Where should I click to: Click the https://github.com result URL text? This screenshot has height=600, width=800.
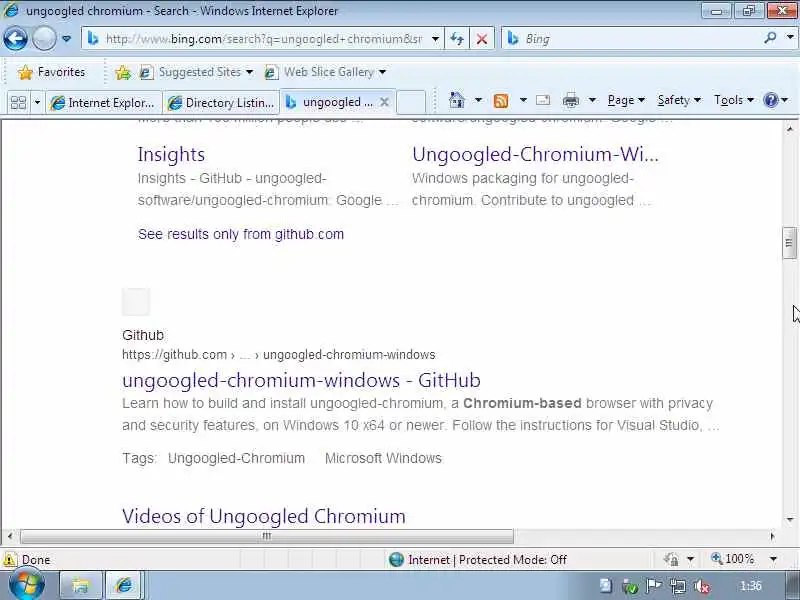279,355
